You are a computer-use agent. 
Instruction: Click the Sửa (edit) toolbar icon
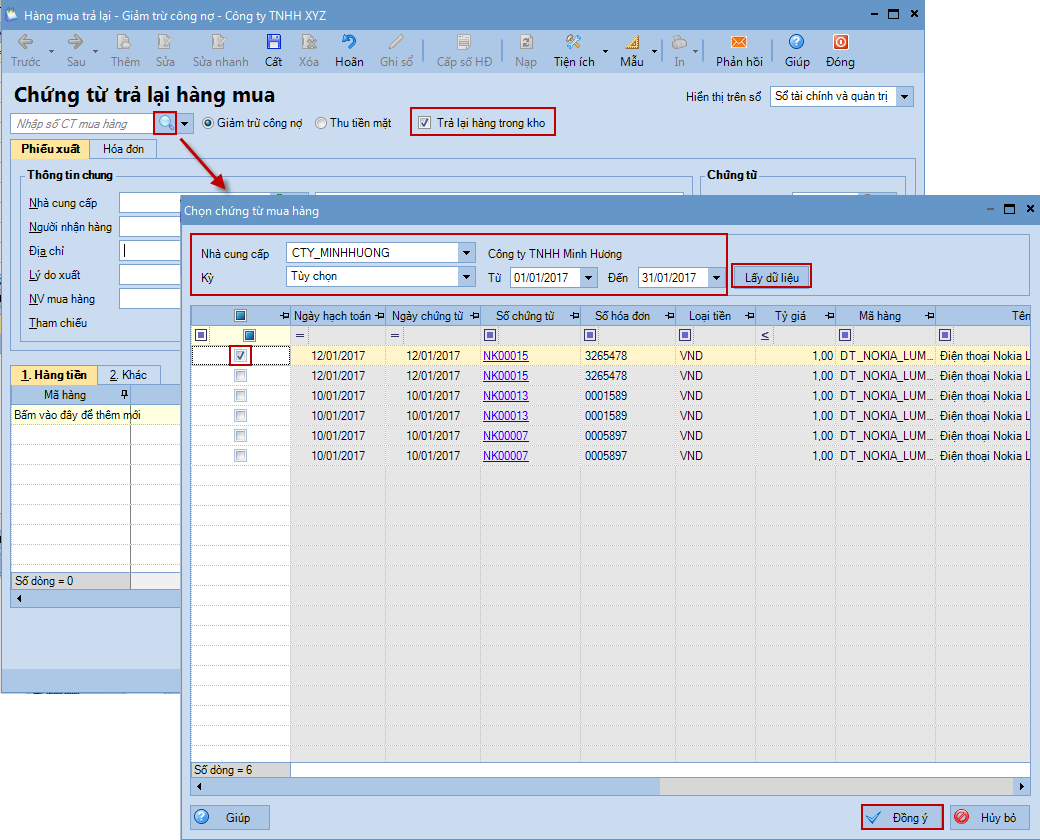164,42
